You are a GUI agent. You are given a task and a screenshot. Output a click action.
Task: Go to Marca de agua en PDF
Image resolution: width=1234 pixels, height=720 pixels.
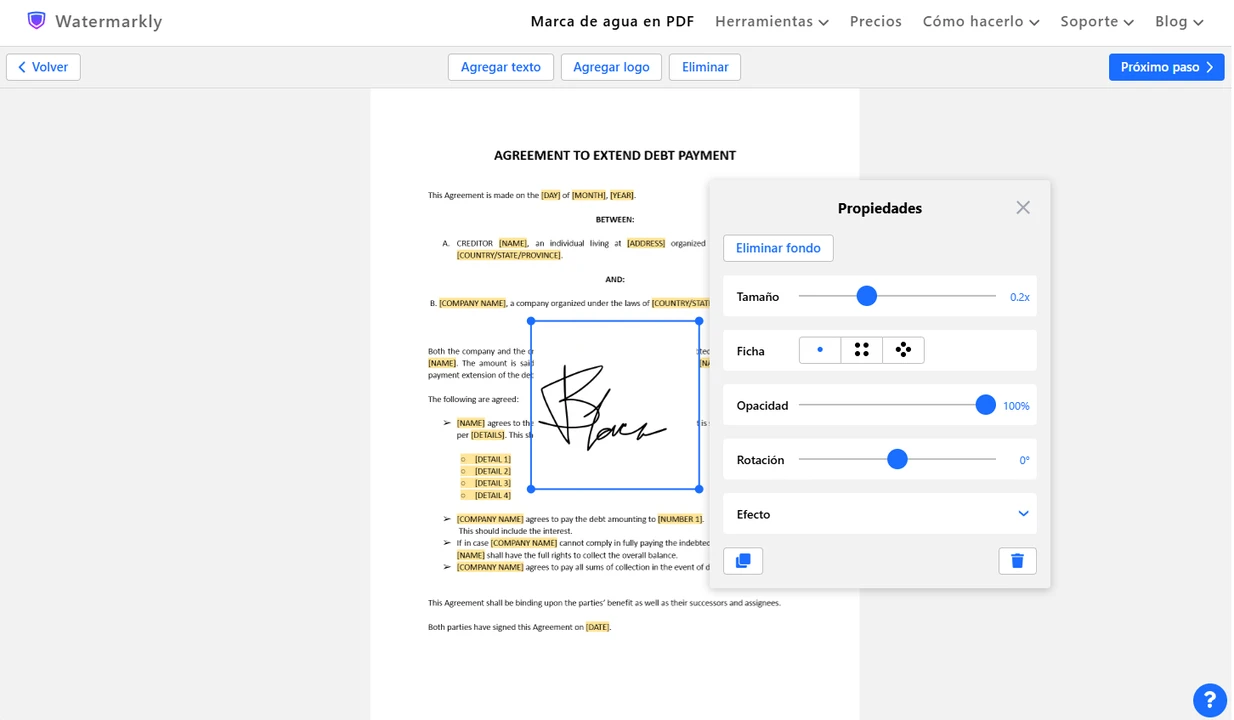click(x=612, y=22)
